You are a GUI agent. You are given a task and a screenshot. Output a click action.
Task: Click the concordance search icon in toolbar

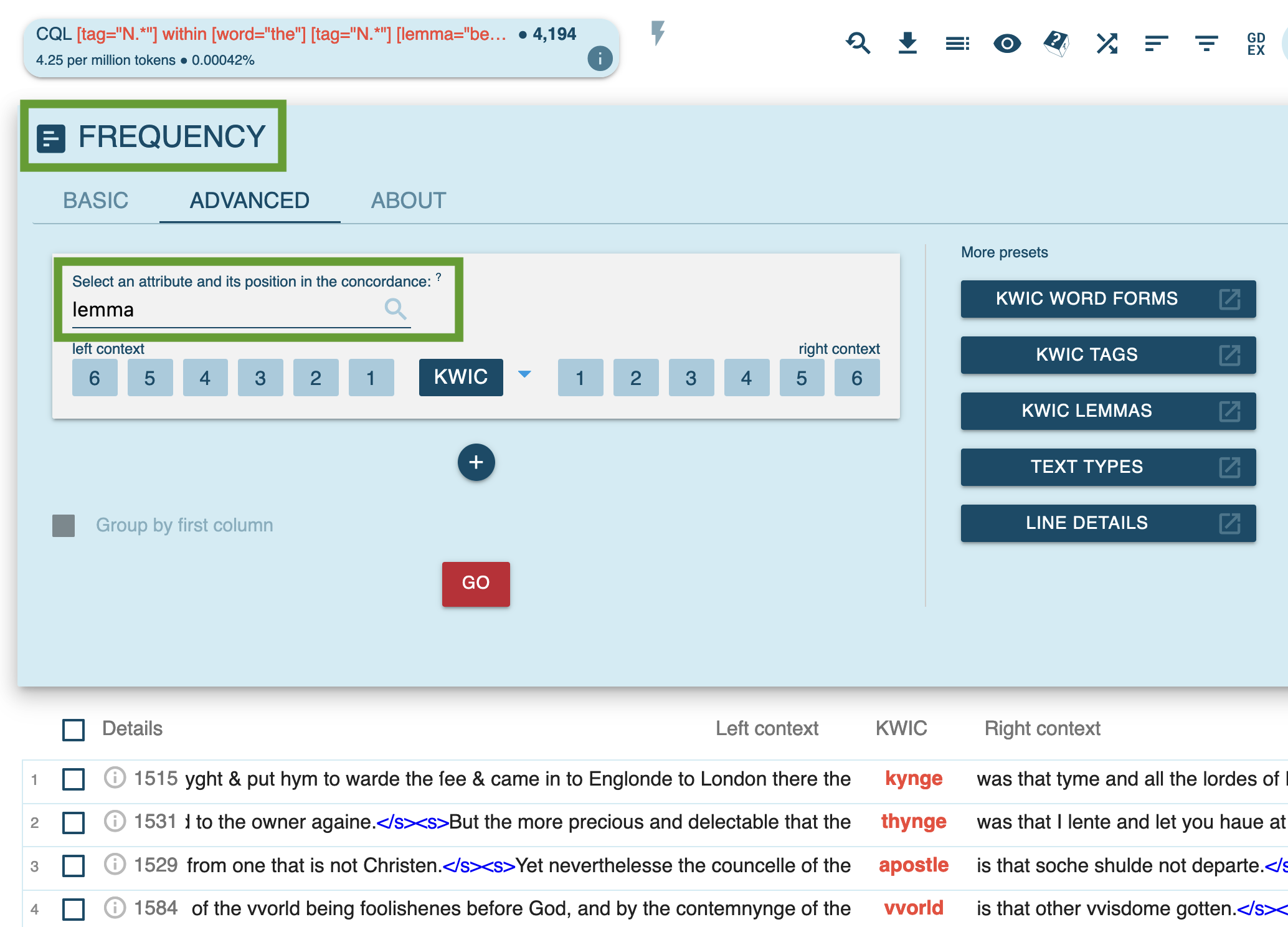click(858, 44)
